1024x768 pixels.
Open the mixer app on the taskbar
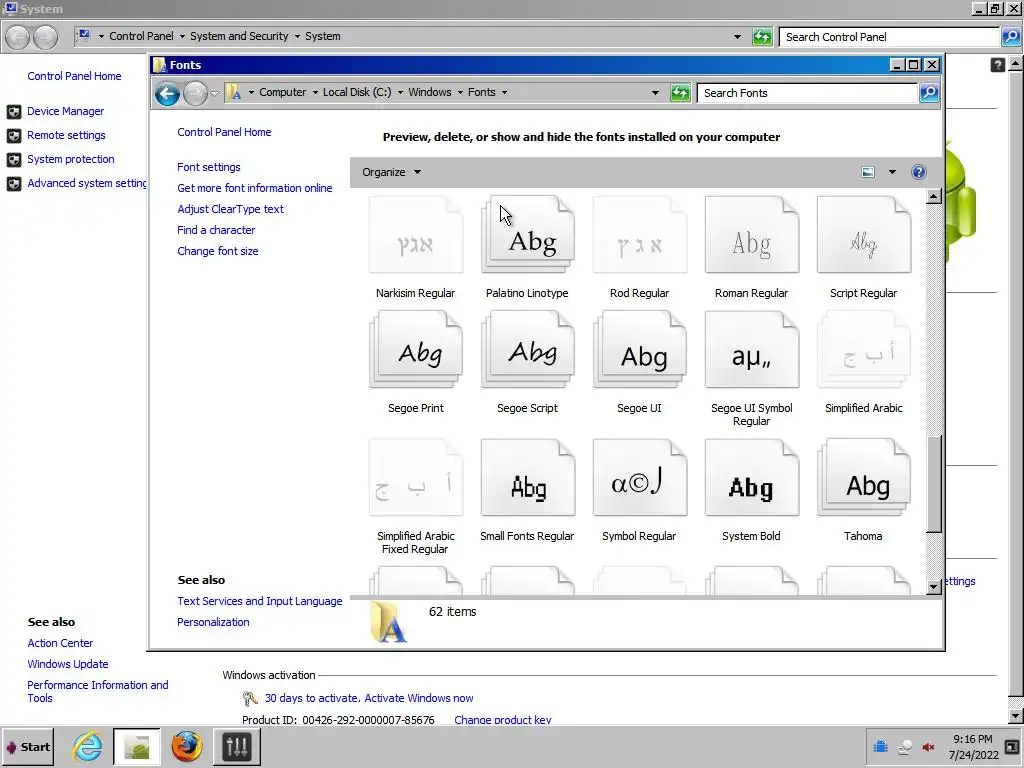[x=236, y=746]
